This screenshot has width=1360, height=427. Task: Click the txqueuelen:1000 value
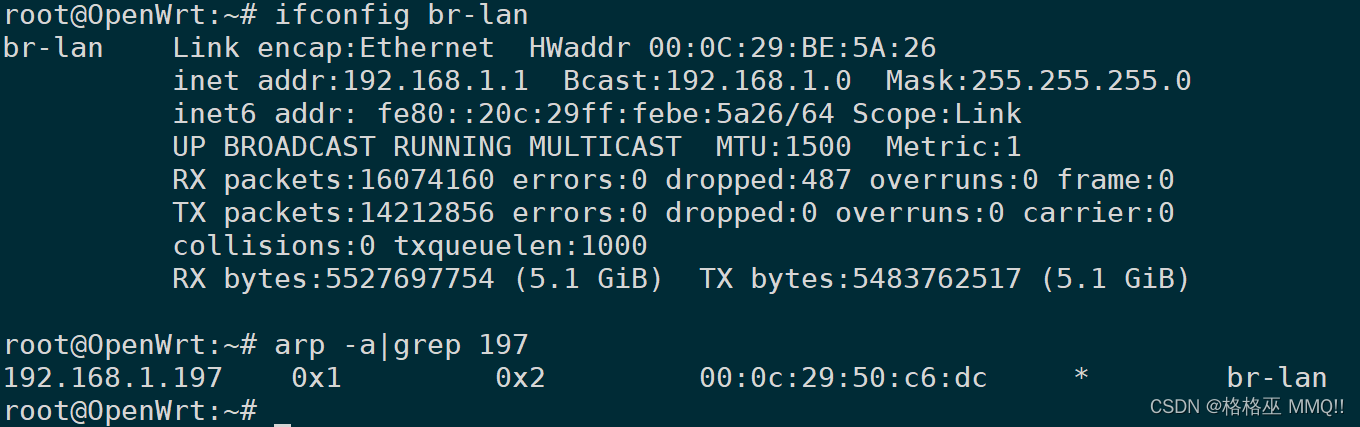(x=520, y=246)
